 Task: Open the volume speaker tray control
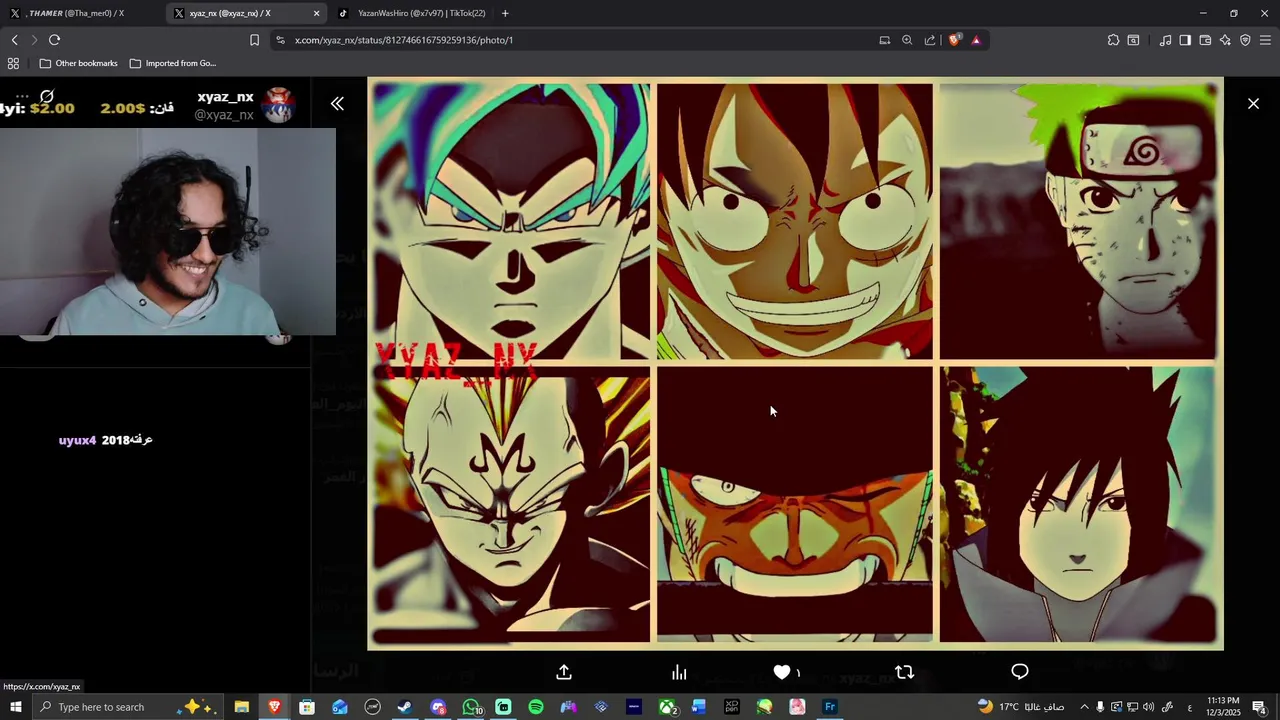[x=1148, y=707]
